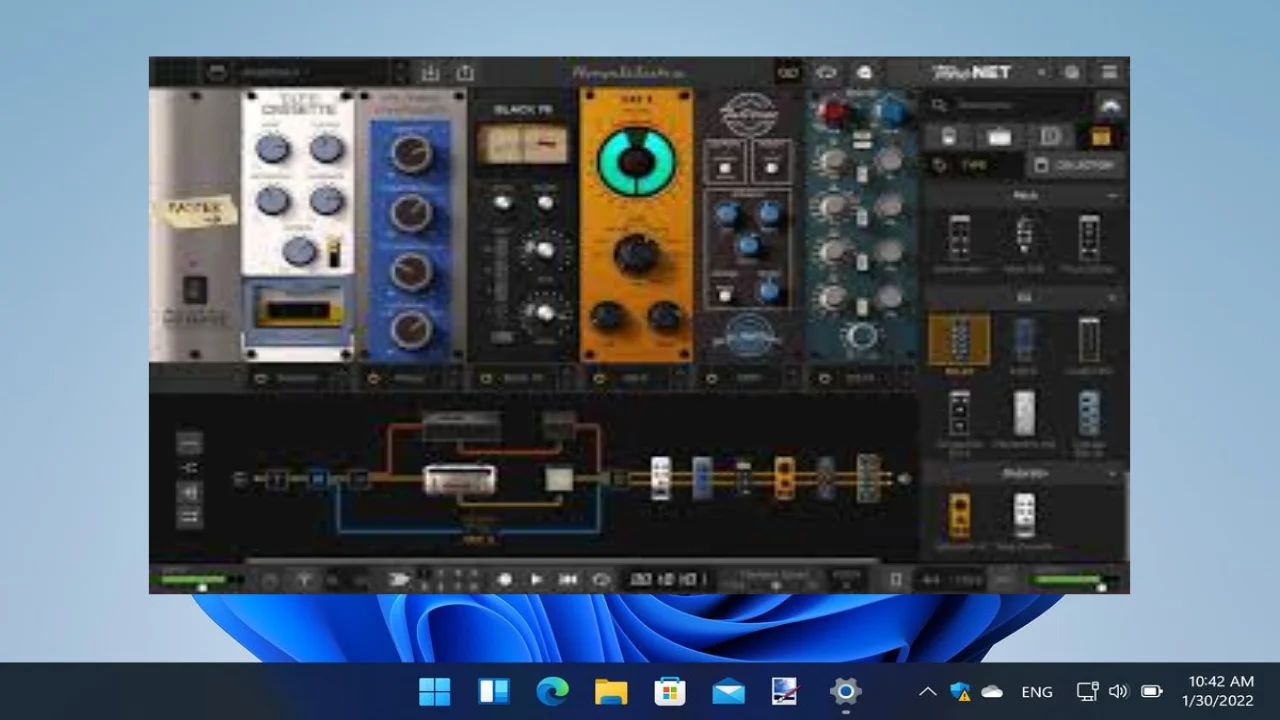Open the ToneNET logo button
This screenshot has width=1280, height=720.
click(971, 72)
